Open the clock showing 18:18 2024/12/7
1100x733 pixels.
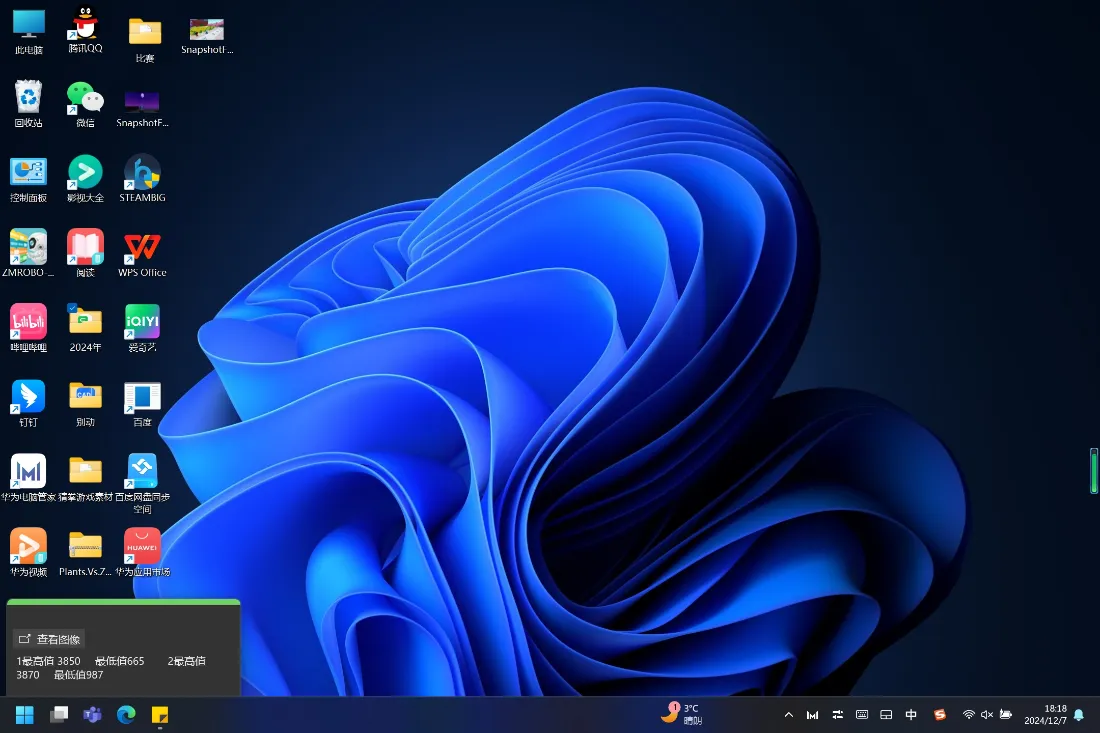(1045, 715)
